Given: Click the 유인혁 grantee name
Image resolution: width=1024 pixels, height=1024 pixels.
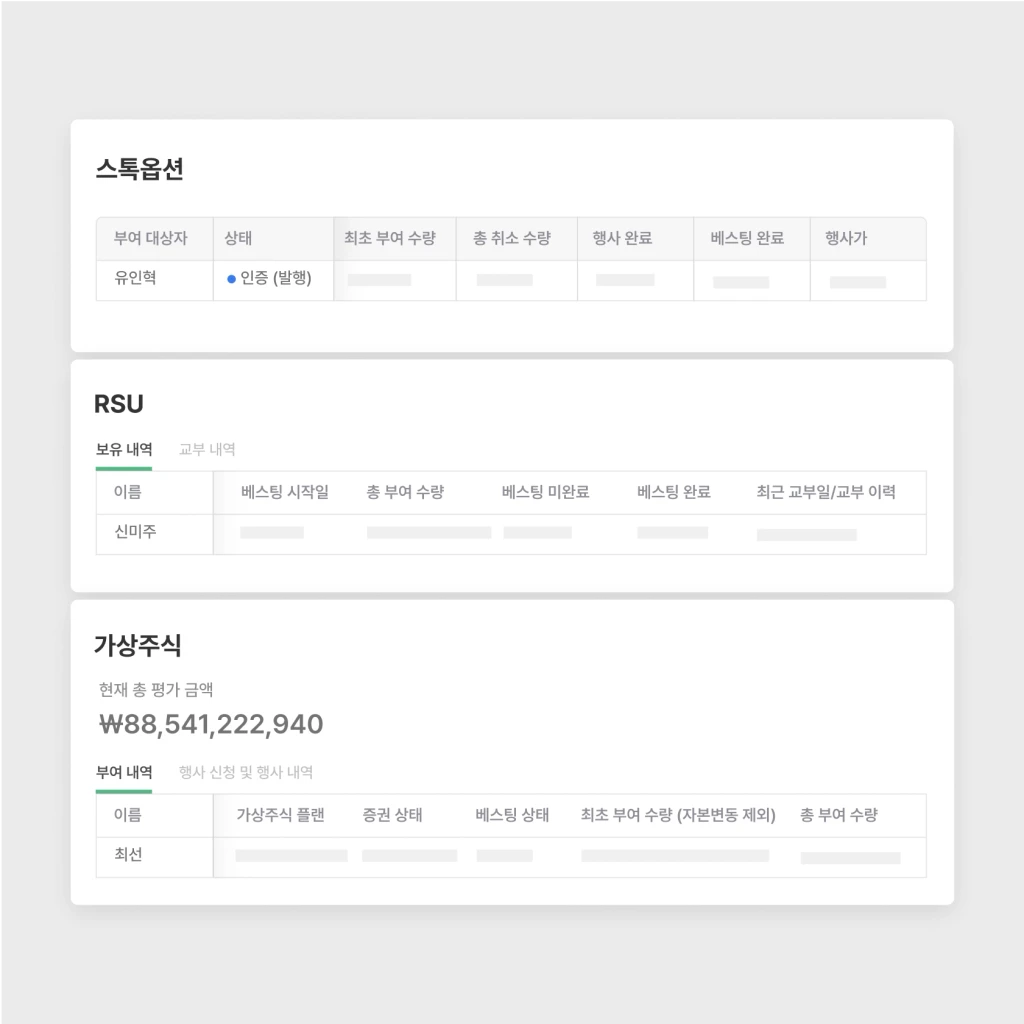Looking at the screenshot, I should (135, 278).
